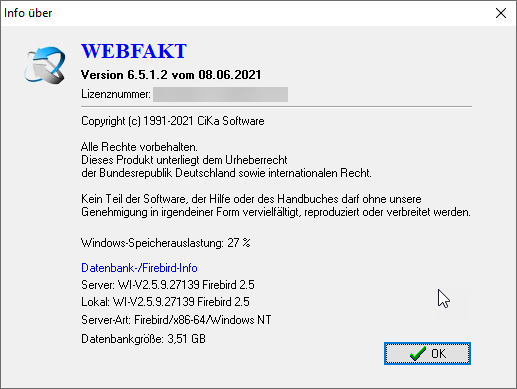Click the Datenbankgröße: 3,51 GB line
The height and width of the screenshot is (389, 517).
[143, 339]
